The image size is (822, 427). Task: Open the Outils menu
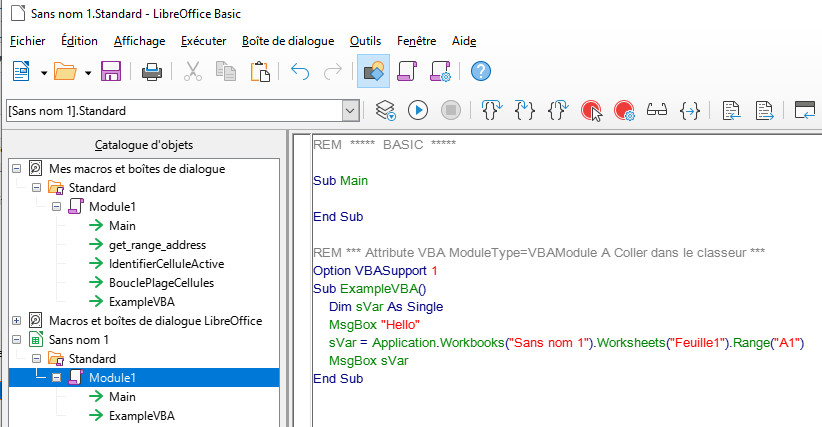365,41
